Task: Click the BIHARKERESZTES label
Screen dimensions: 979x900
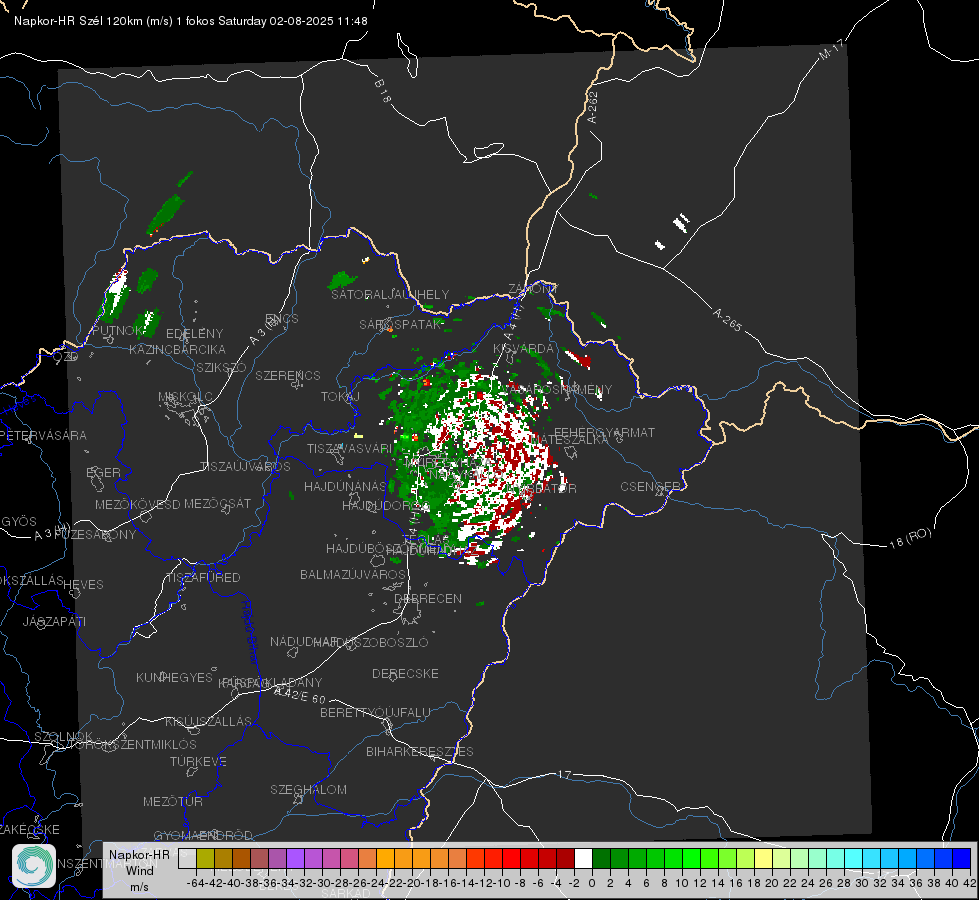Action: click(420, 751)
